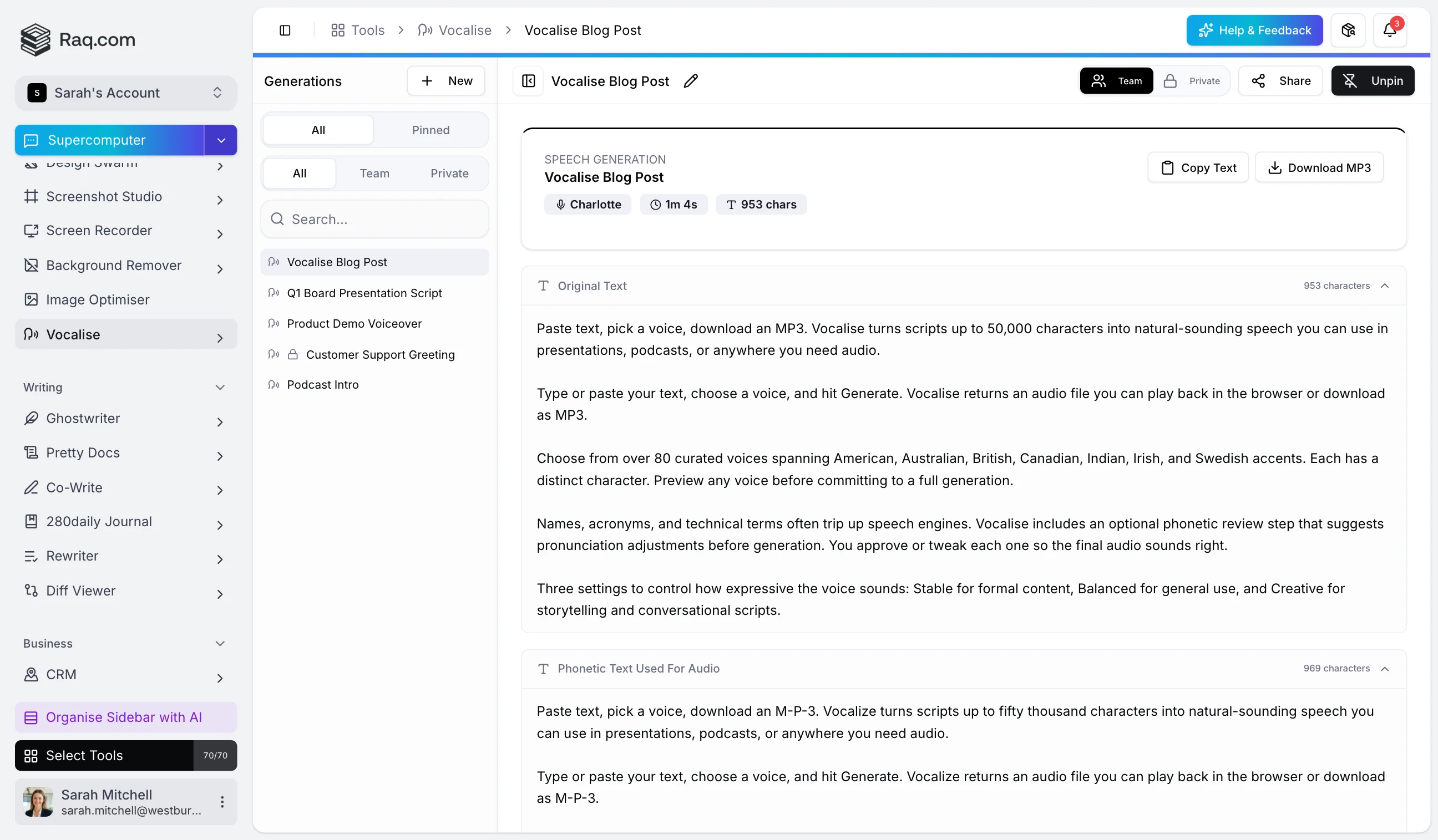Open Help & Feedback
This screenshot has width=1438, height=840.
coord(1254,30)
